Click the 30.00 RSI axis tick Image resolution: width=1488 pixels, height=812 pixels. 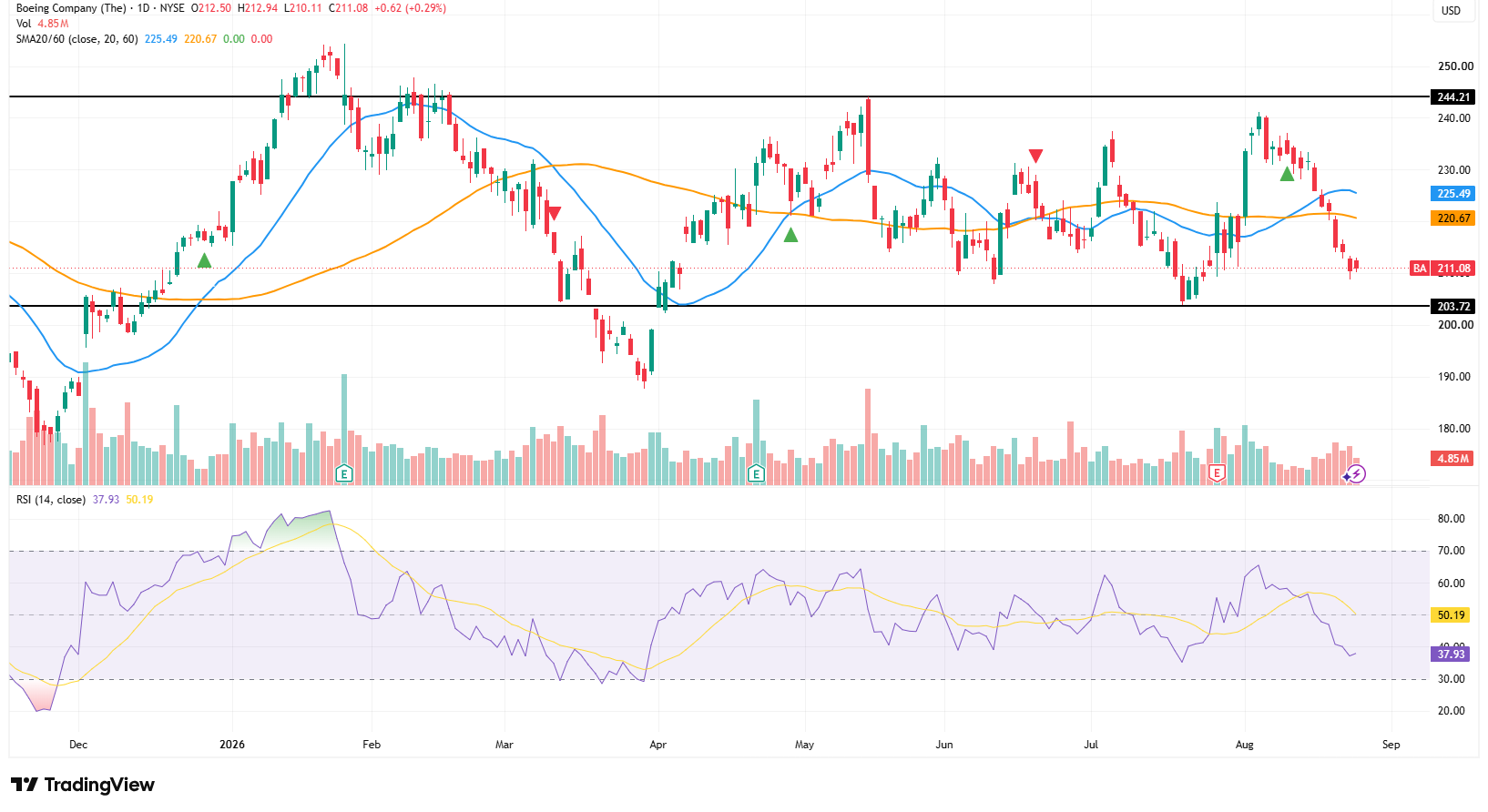tap(1452, 679)
